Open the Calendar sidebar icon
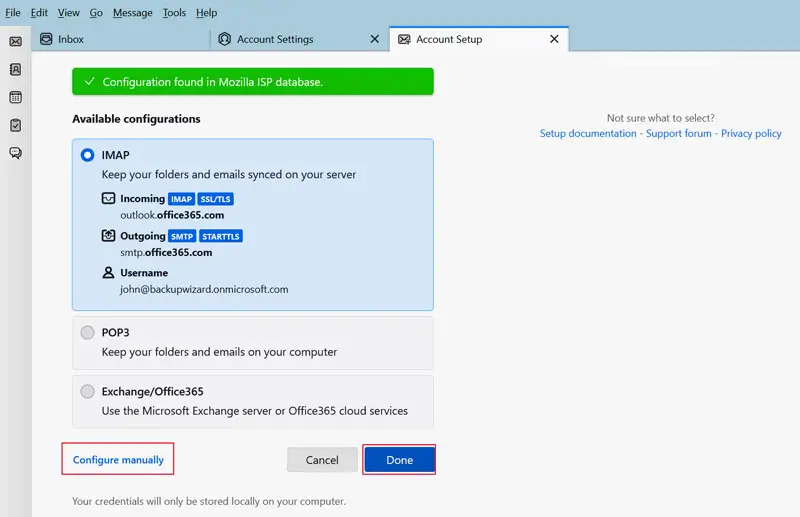Screen dimensions: 800x517 tap(15, 97)
